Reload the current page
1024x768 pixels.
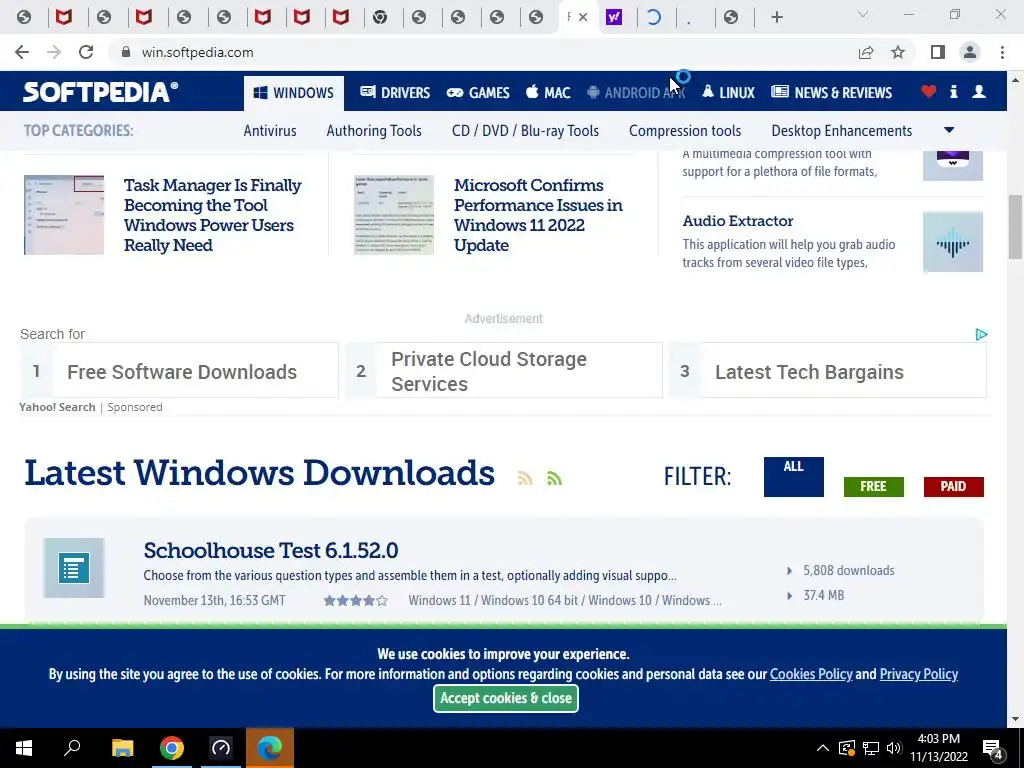(86, 52)
